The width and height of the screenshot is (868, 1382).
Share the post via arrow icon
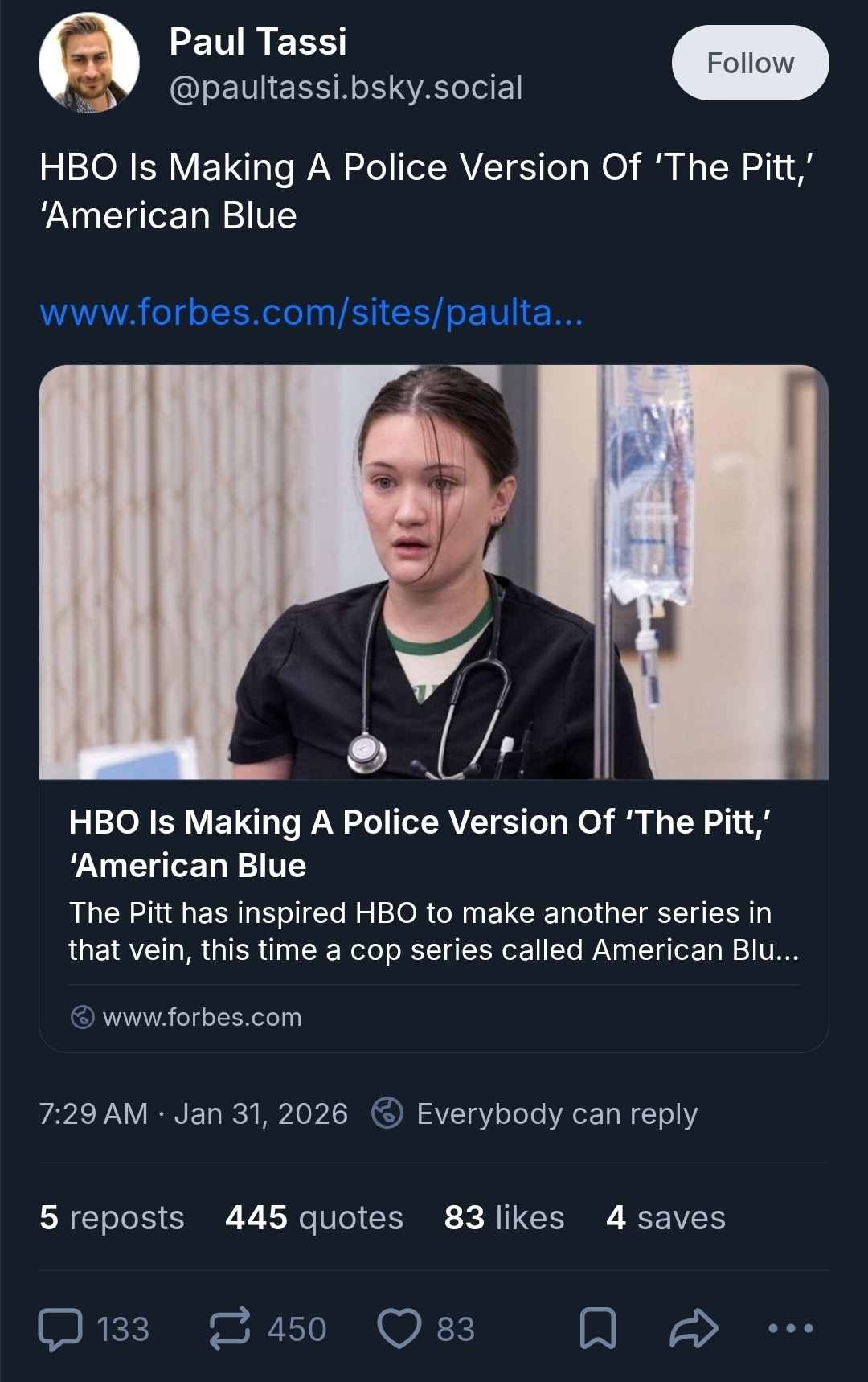pyautogui.click(x=694, y=1329)
